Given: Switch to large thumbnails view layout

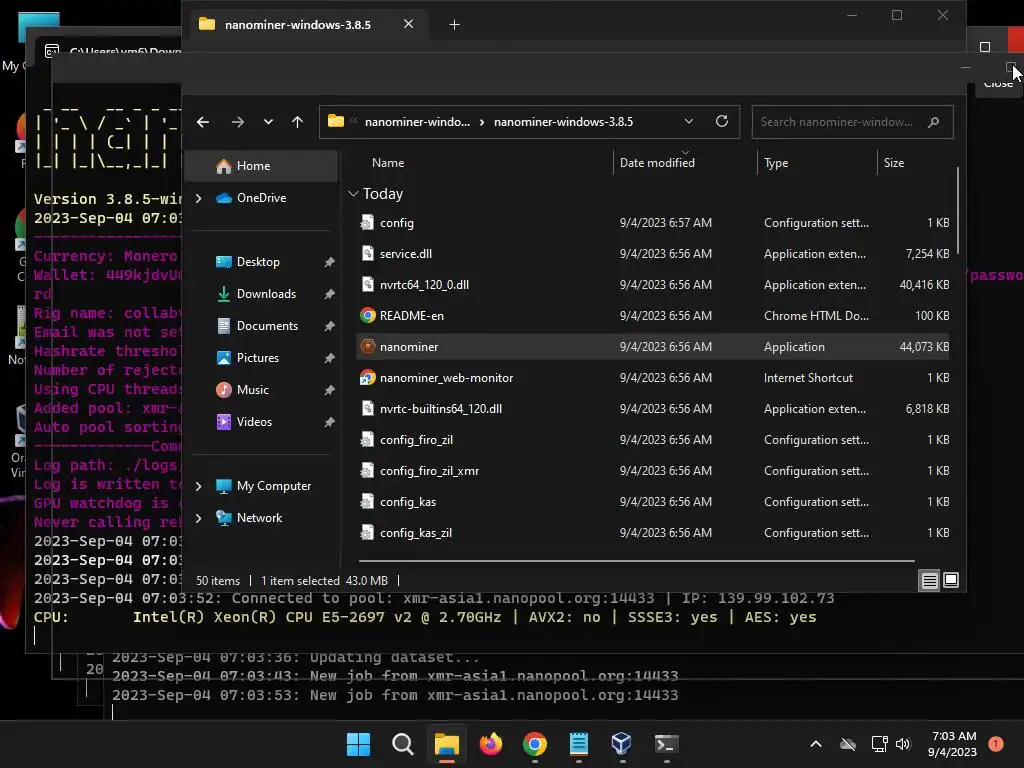Looking at the screenshot, I should click(x=951, y=580).
